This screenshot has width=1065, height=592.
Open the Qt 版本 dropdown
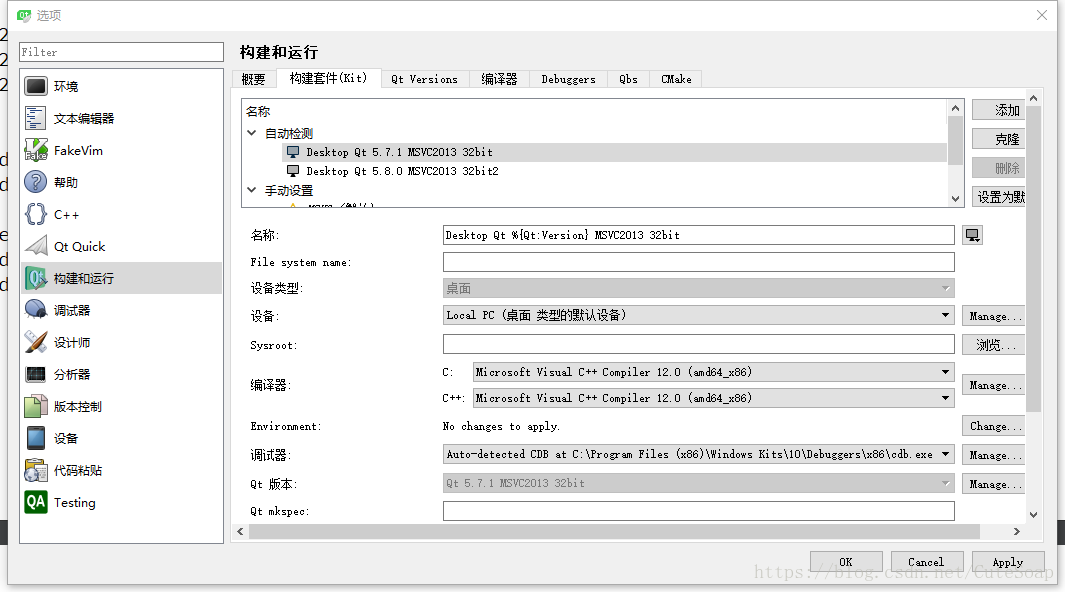coord(698,483)
